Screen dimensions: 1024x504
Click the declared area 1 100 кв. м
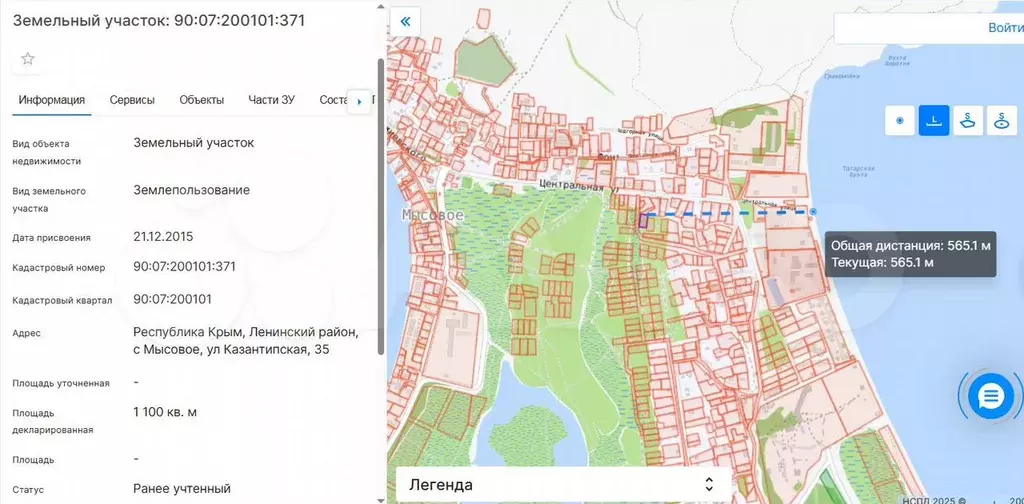pyautogui.click(x=165, y=412)
